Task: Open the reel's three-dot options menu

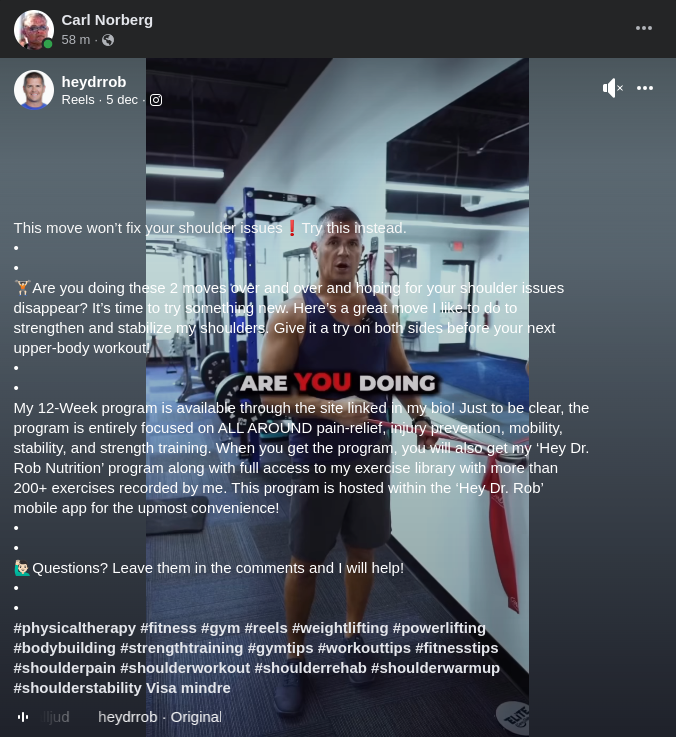Action: tap(645, 88)
